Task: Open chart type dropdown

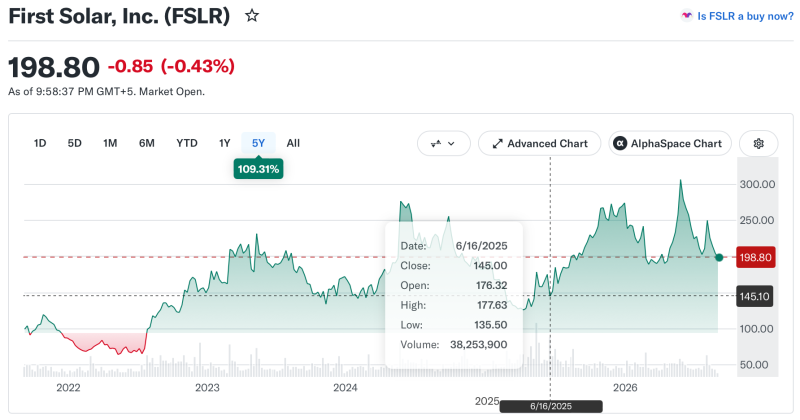Action: pos(443,143)
